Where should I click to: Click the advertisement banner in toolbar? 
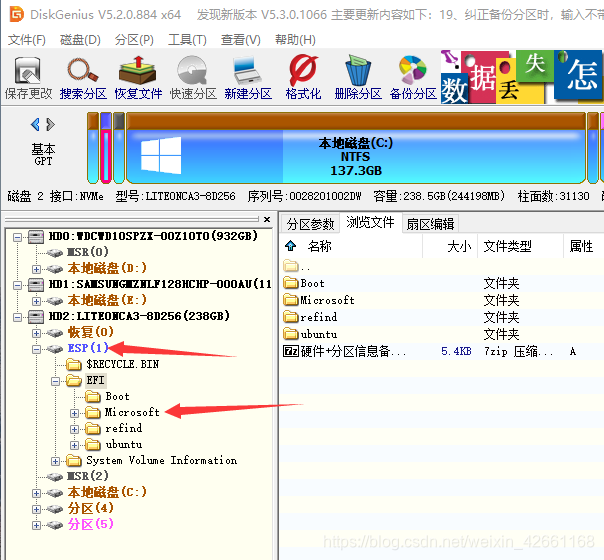(x=522, y=77)
